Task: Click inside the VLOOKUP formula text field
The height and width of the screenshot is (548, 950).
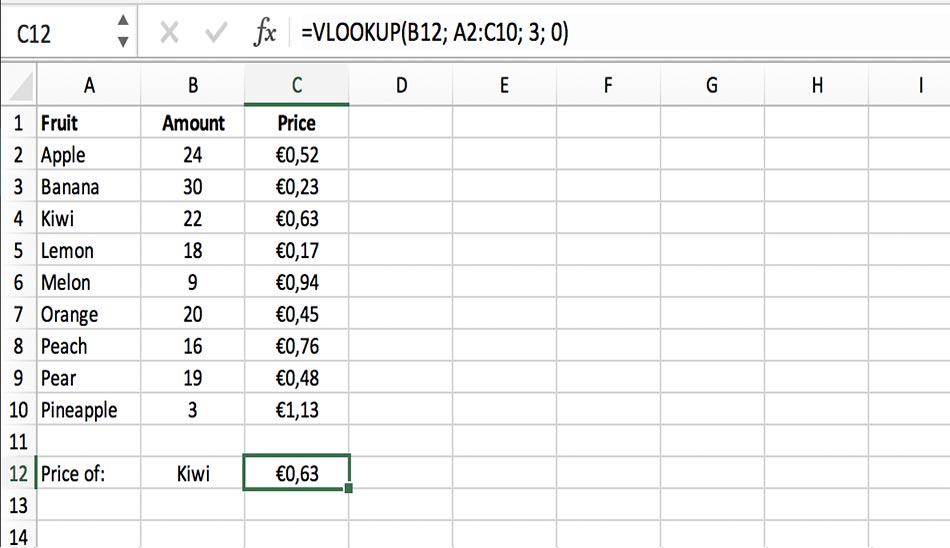Action: [618, 32]
